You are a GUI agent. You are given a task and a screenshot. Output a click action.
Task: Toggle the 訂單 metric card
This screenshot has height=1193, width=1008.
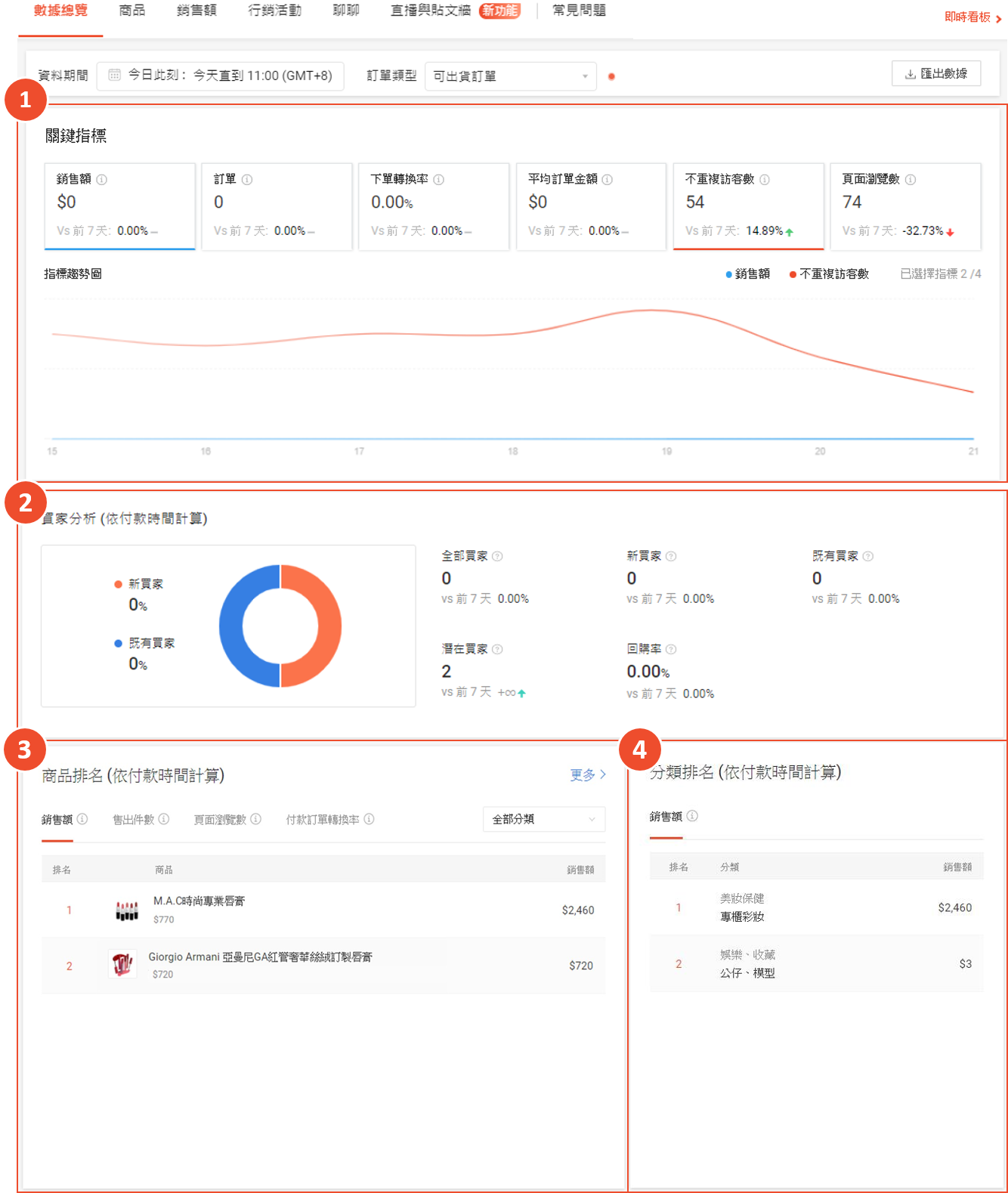pyautogui.click(x=277, y=206)
